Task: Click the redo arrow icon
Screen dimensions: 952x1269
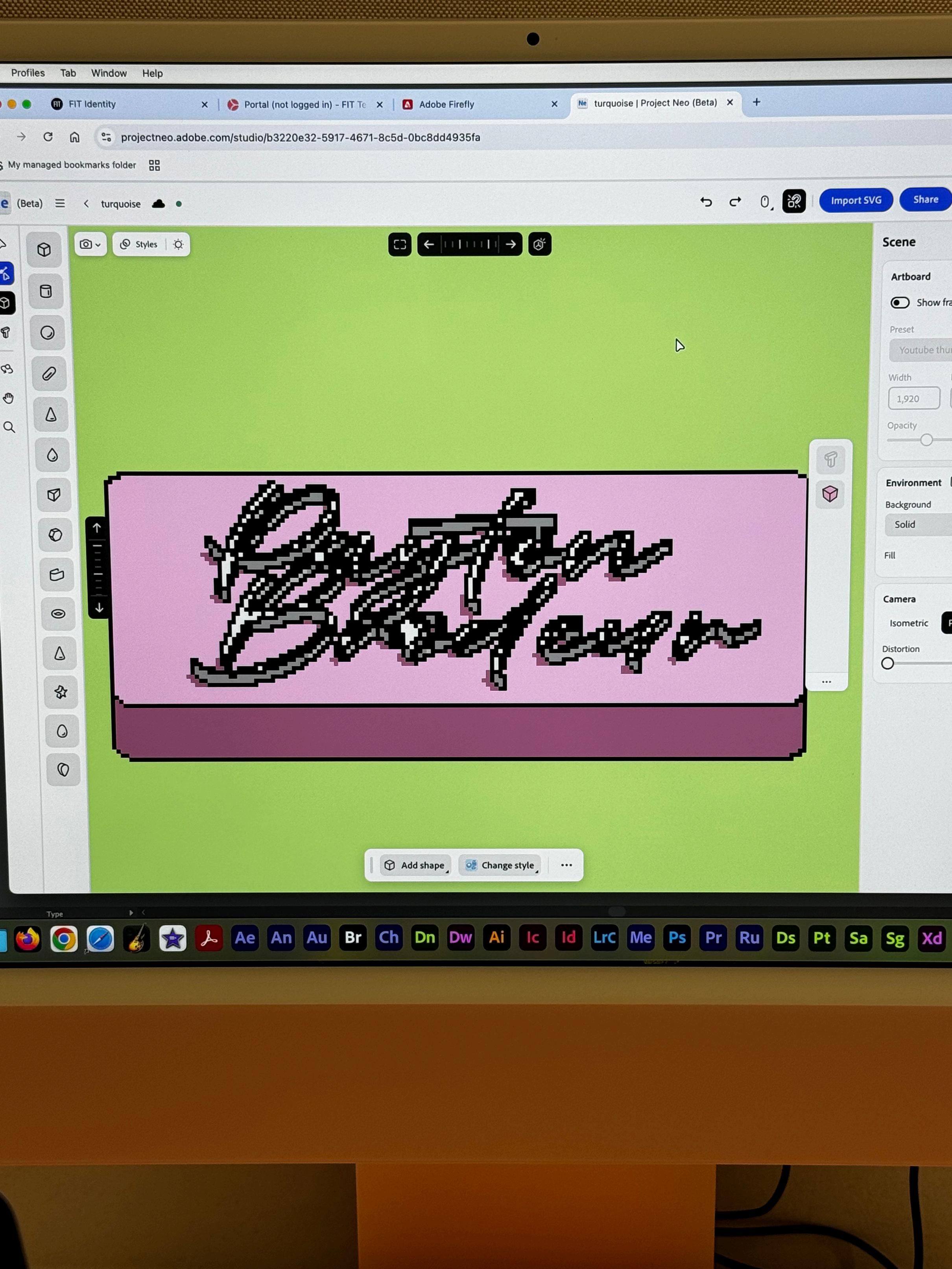Action: pos(735,202)
